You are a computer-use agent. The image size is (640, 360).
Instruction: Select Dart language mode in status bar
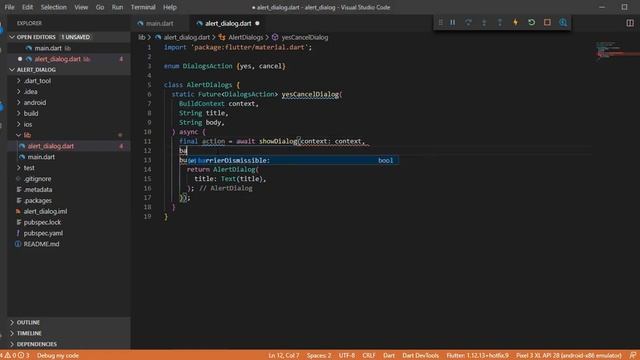point(389,356)
